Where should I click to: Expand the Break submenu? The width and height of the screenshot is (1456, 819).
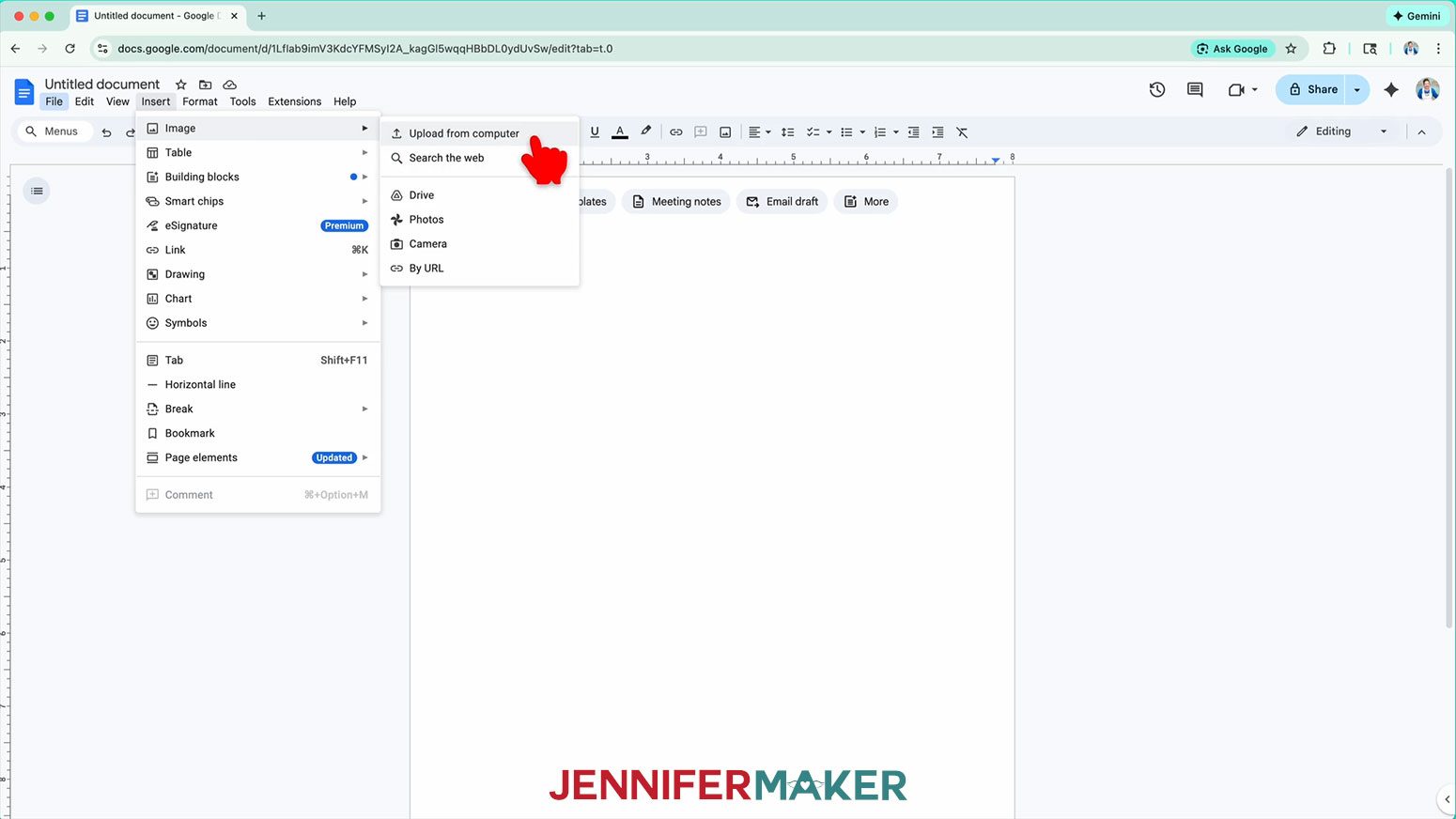click(x=258, y=409)
